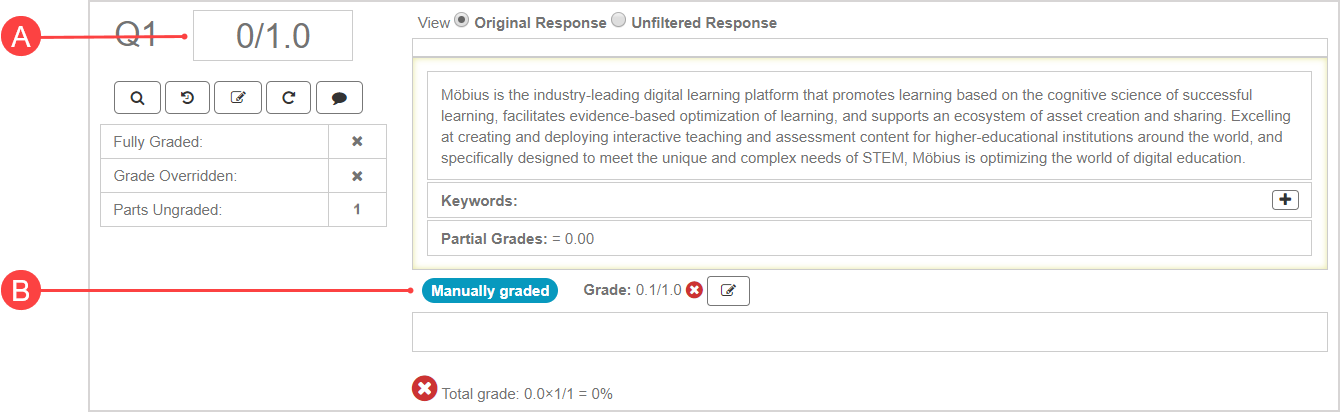Click the edit icon beside Grade 0.1/1.0

coord(728,291)
